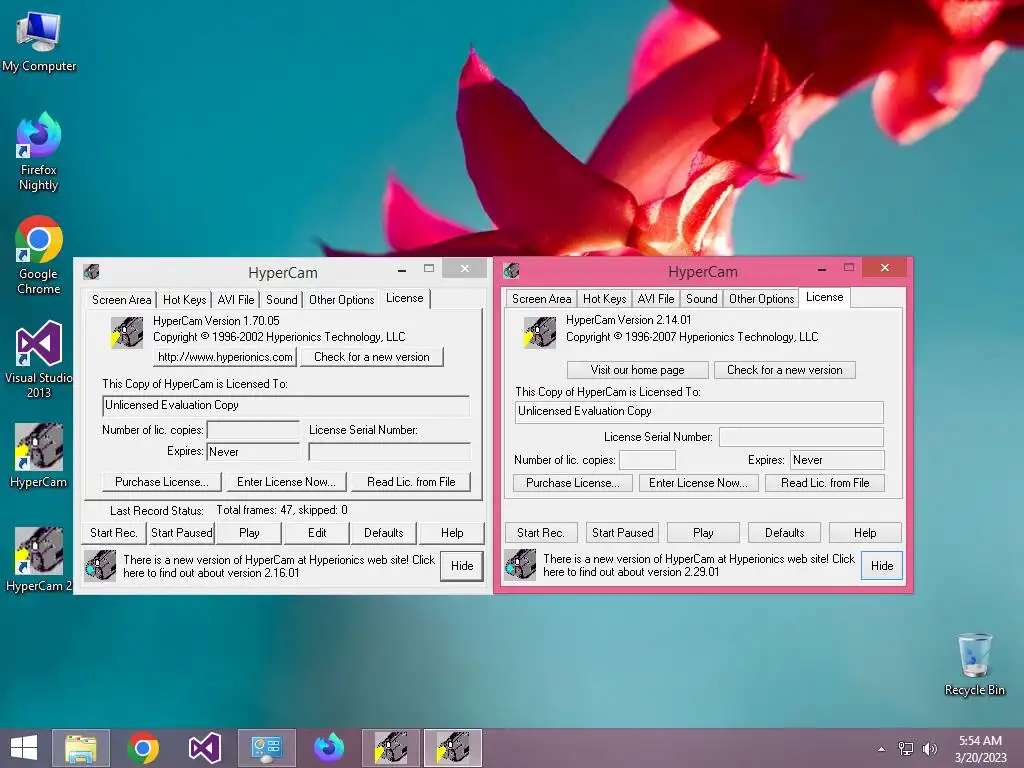Open Help in HyperCam 1.70 window
Screen dimensions: 1024x768
(x=452, y=533)
